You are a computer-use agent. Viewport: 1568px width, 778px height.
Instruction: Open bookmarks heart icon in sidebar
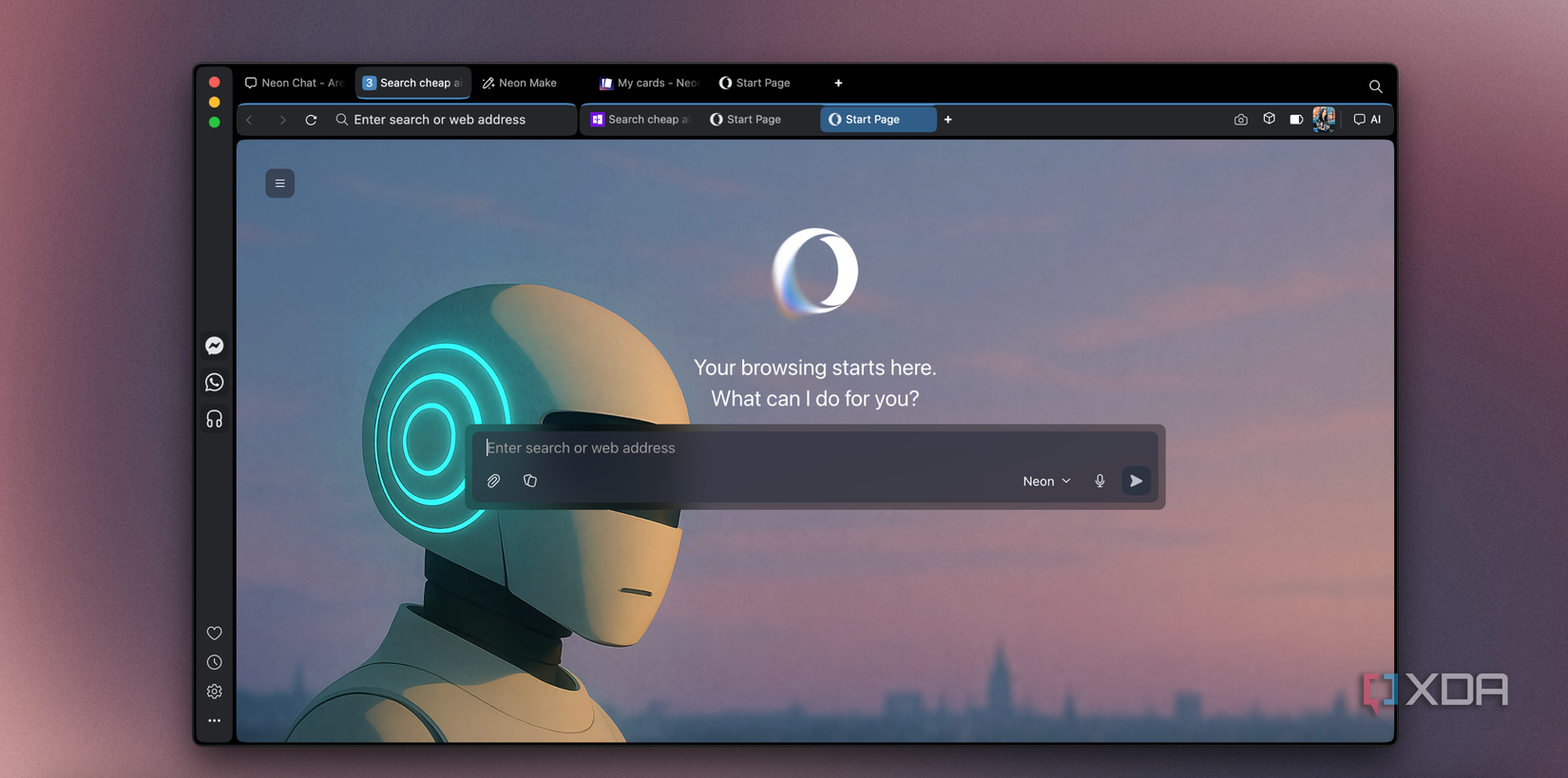(215, 634)
